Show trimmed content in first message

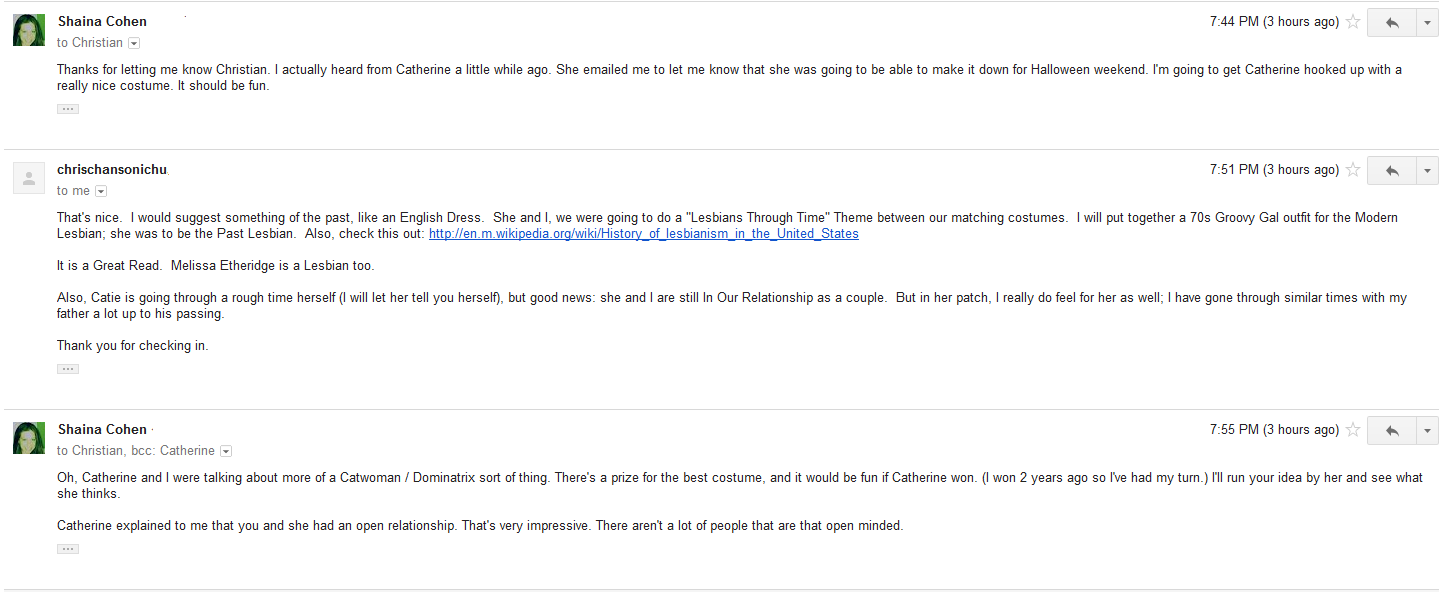(68, 109)
